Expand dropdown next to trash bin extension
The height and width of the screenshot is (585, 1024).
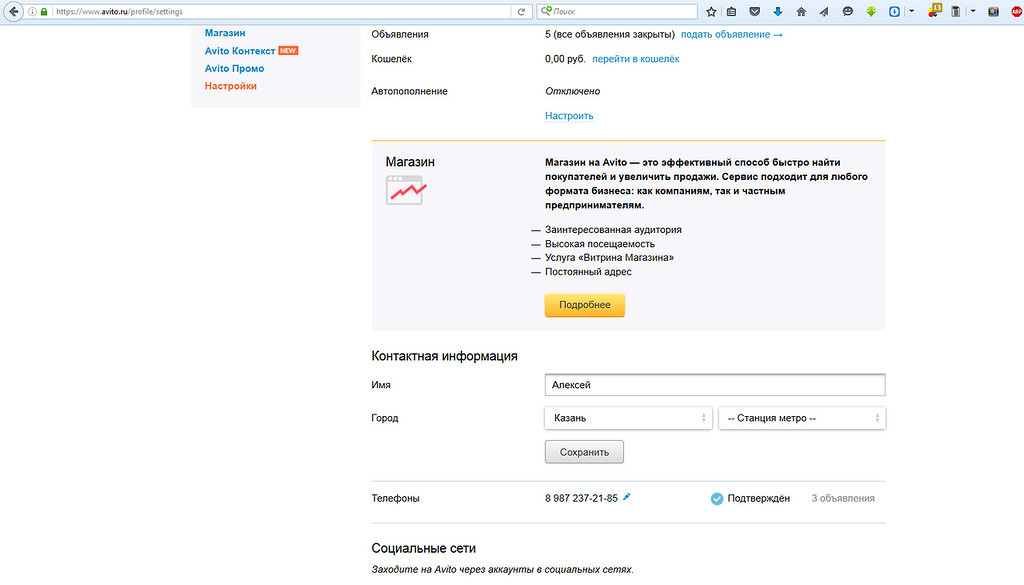tap(973, 11)
